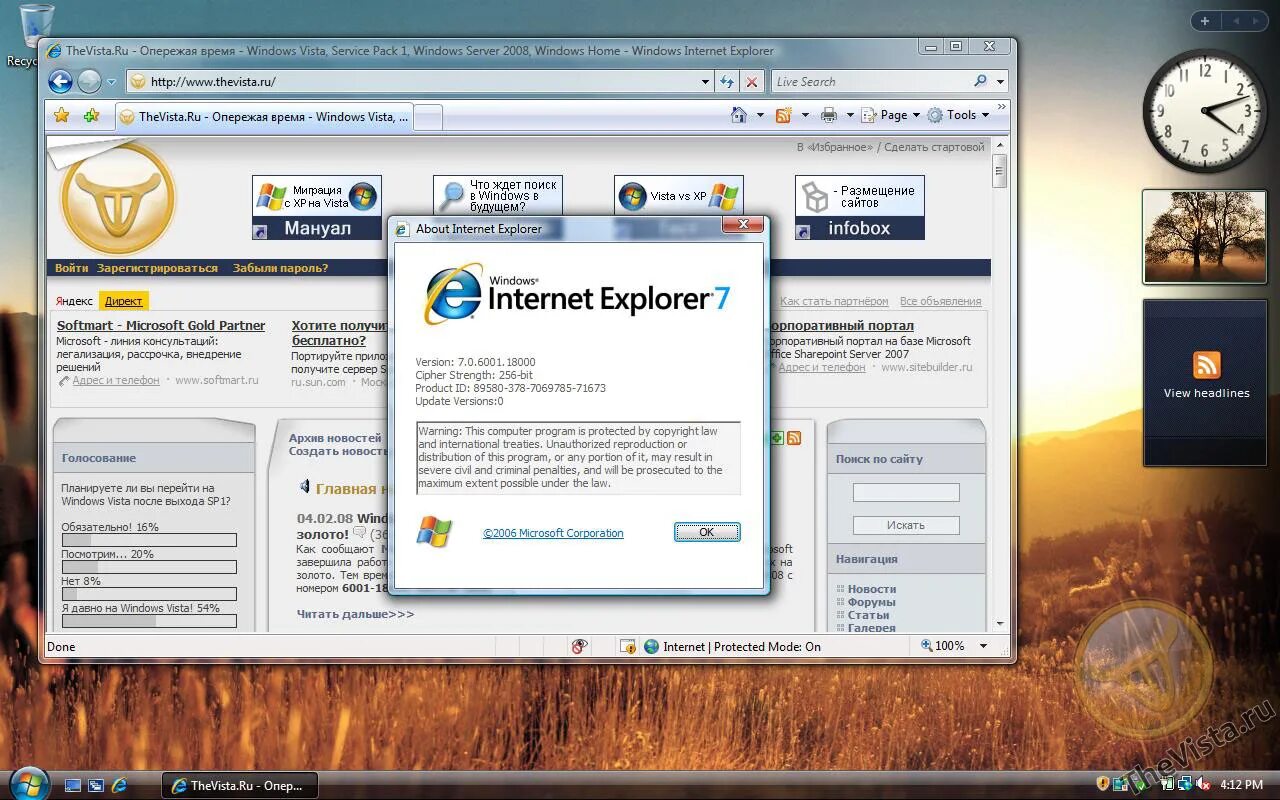Open the Tools menu

pos(958,115)
